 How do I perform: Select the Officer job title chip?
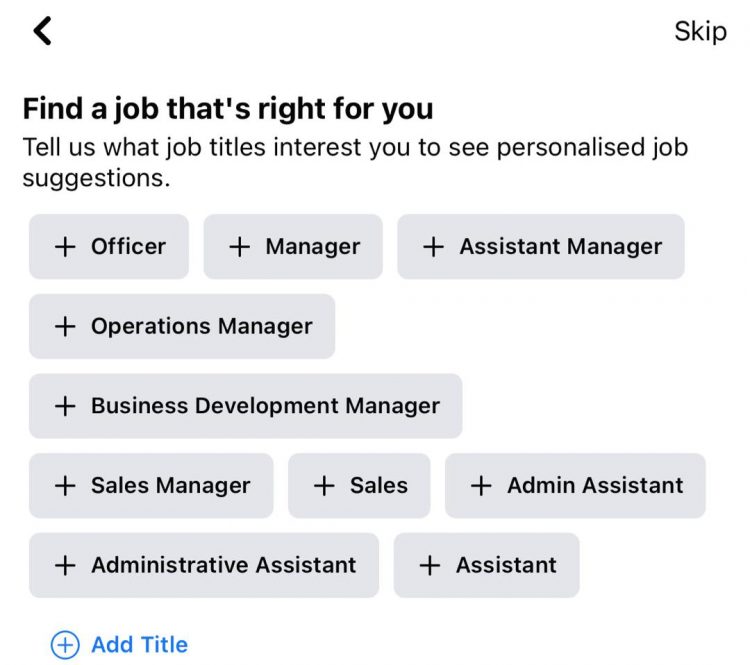(x=109, y=247)
